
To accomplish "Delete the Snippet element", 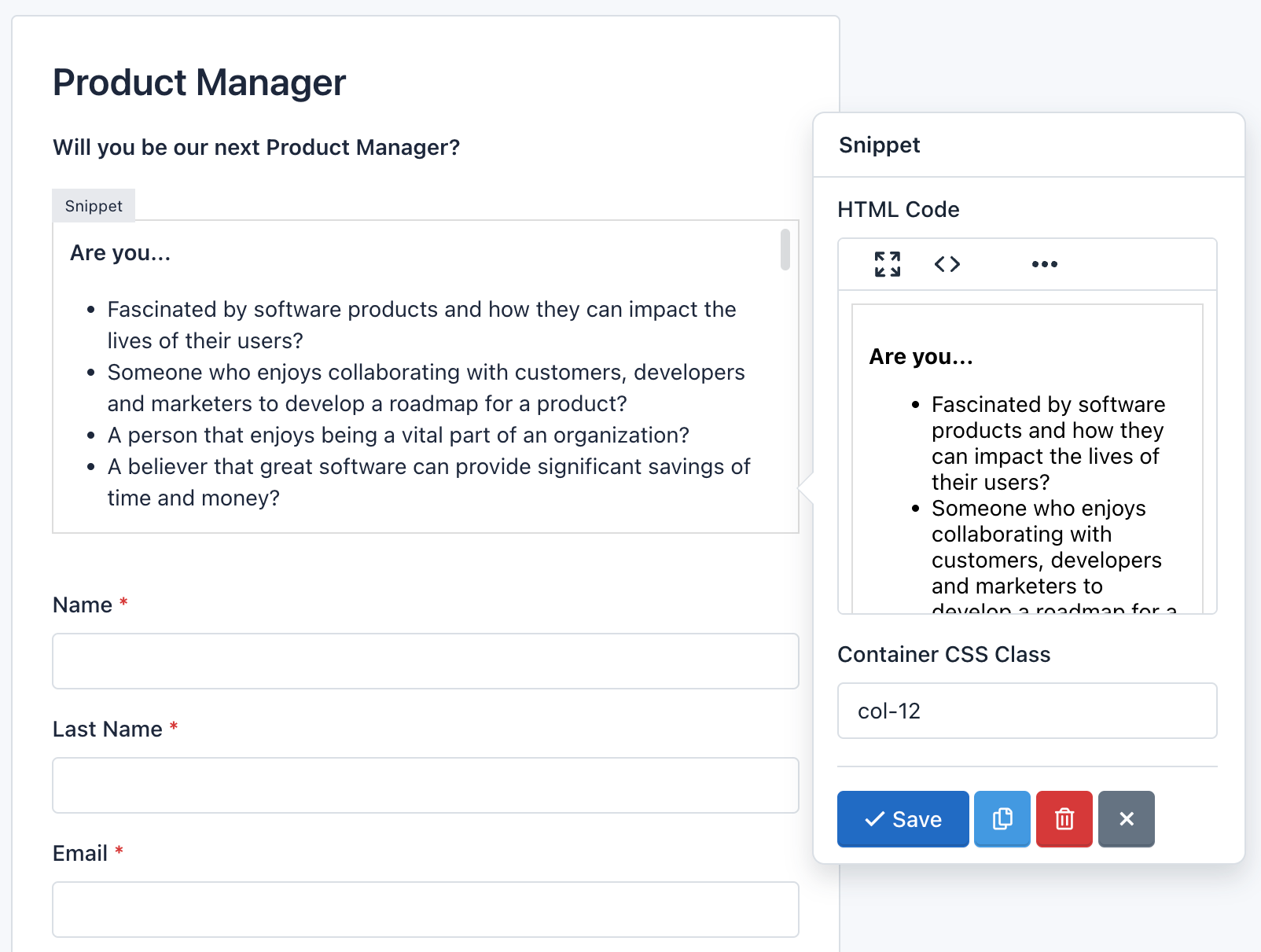I will [1064, 819].
